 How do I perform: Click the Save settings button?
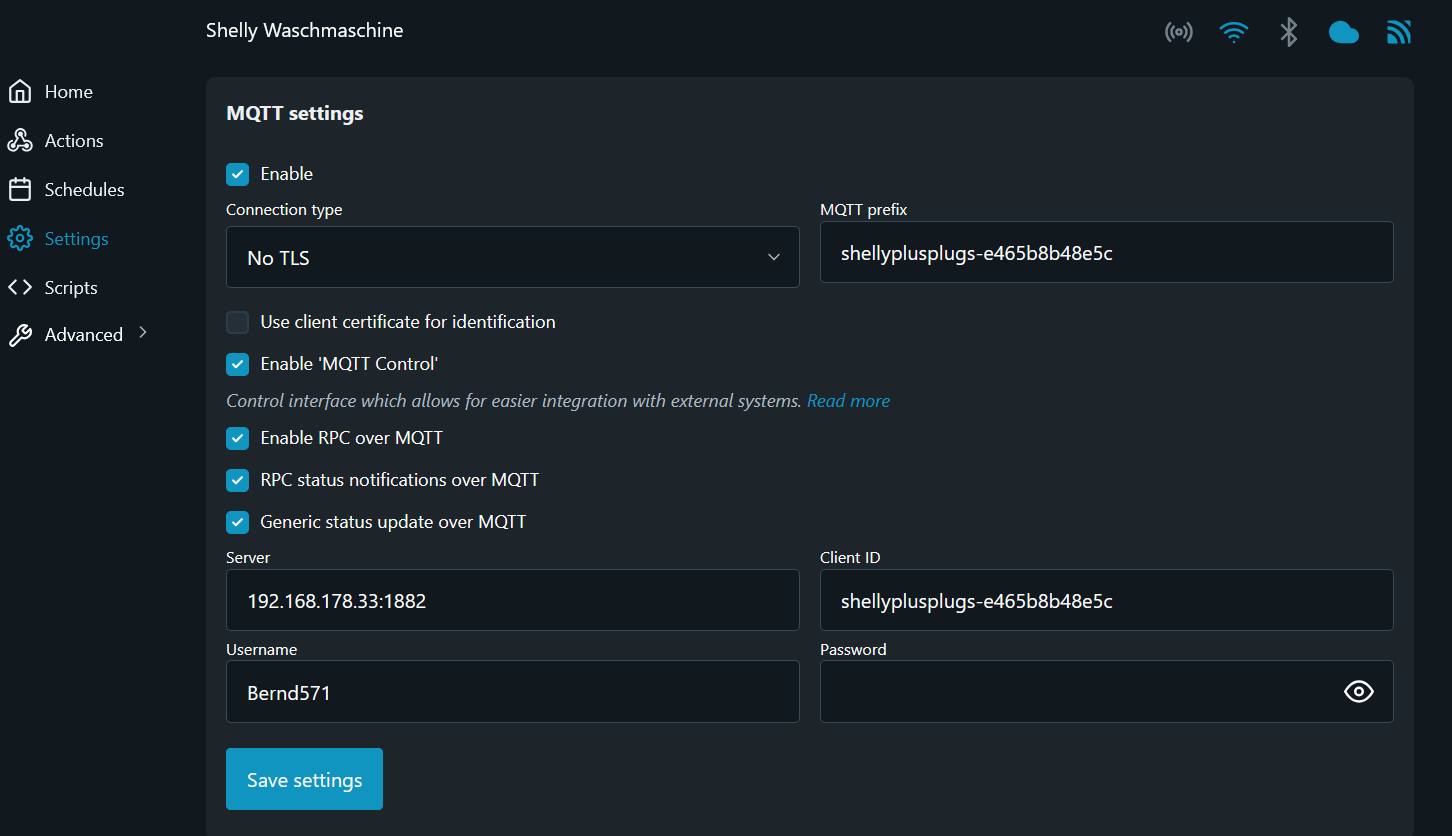click(304, 779)
